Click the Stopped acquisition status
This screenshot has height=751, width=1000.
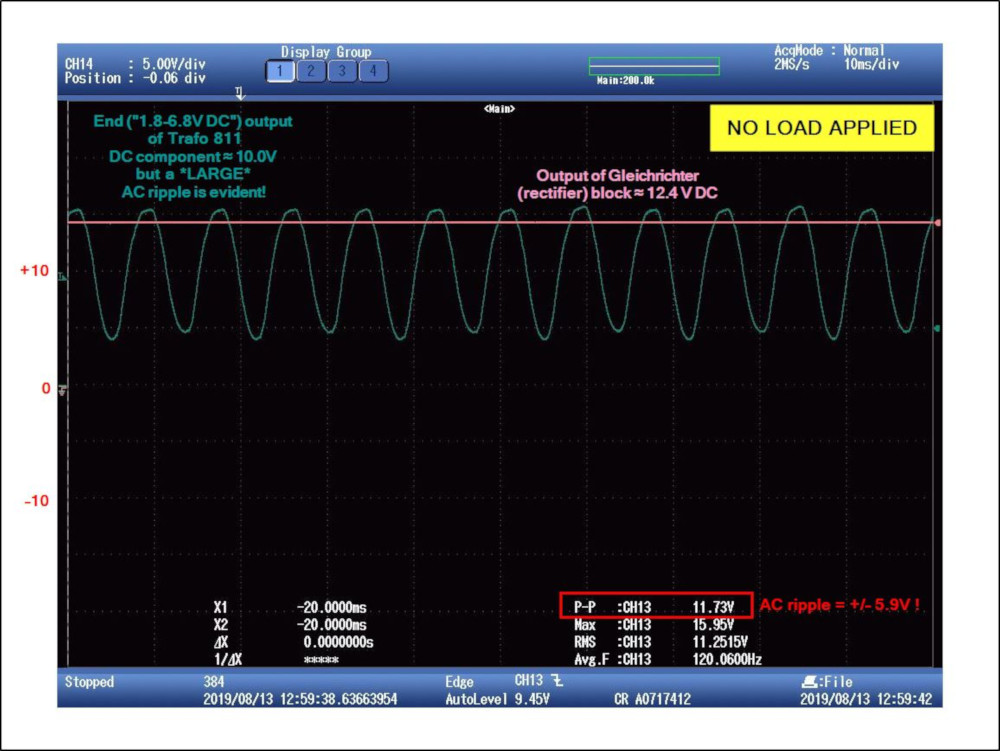click(89, 682)
